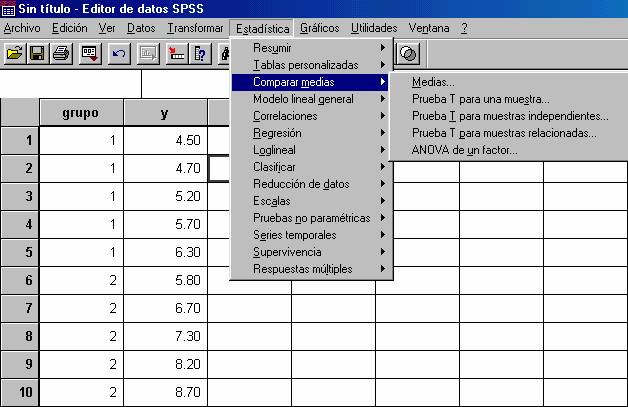Viewport: 628px width, 407px height.
Task: Expand the Pruebas no paramétricas submenu
Action: pyautogui.click(x=310, y=218)
